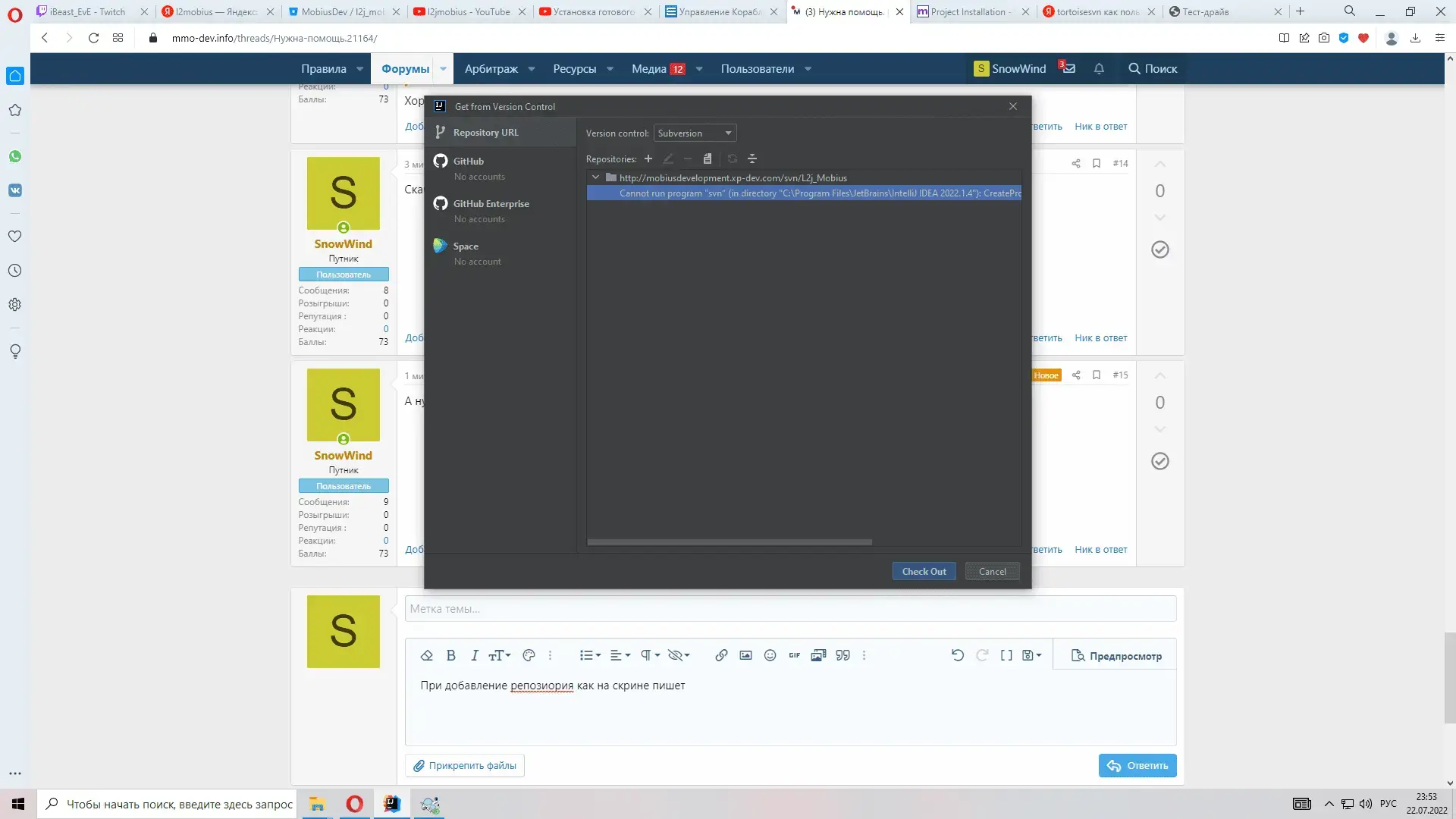Open the paragraph format dropdown
Viewport: 1456px width, 819px height.
click(650, 656)
